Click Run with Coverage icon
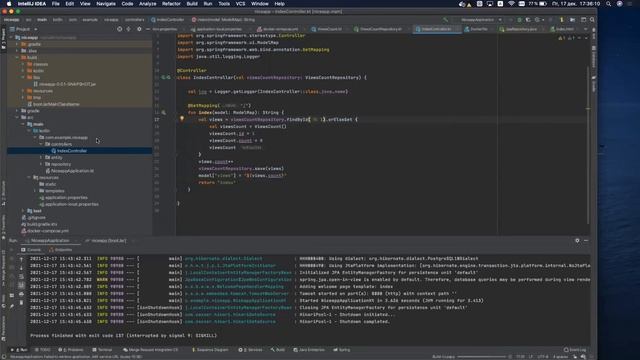The width and height of the screenshot is (640, 360). pos(528,20)
